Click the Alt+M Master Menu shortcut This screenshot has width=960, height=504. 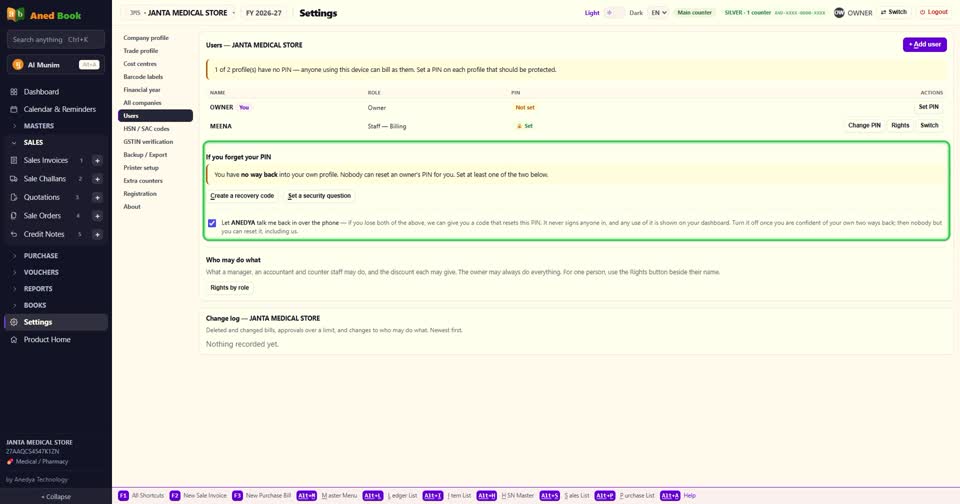coord(327,495)
